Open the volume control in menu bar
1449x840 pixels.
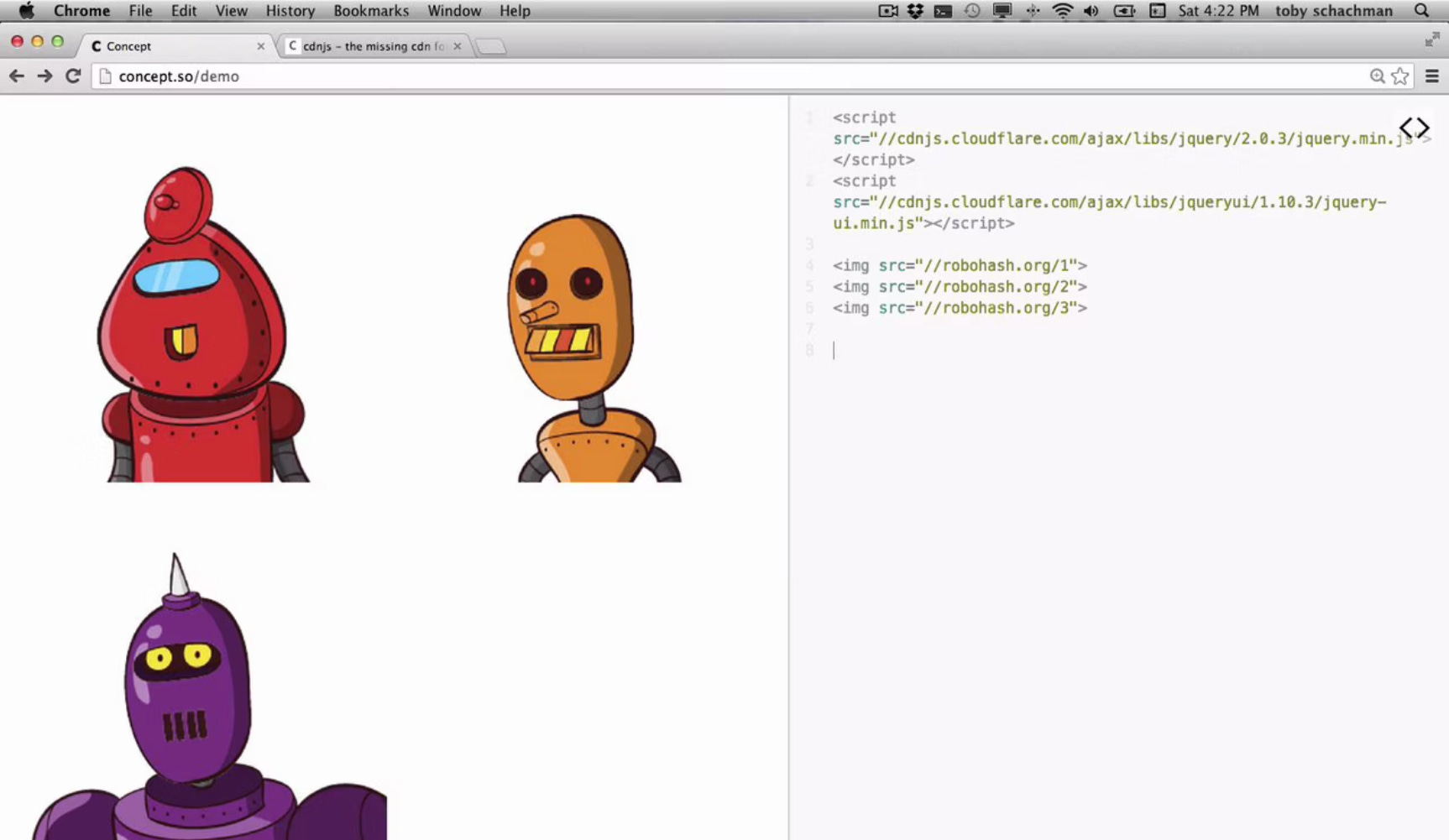coord(1091,11)
